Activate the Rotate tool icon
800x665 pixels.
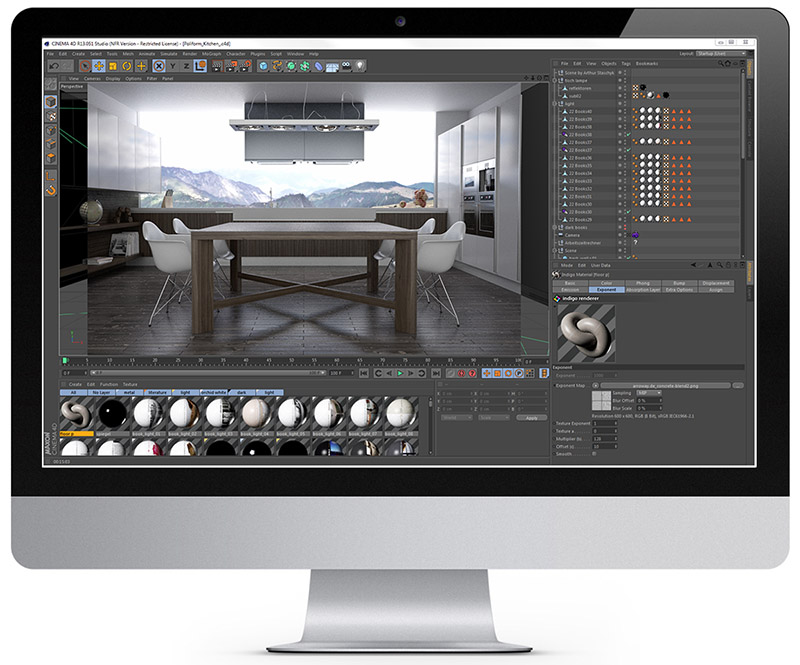pyautogui.click(x=127, y=66)
